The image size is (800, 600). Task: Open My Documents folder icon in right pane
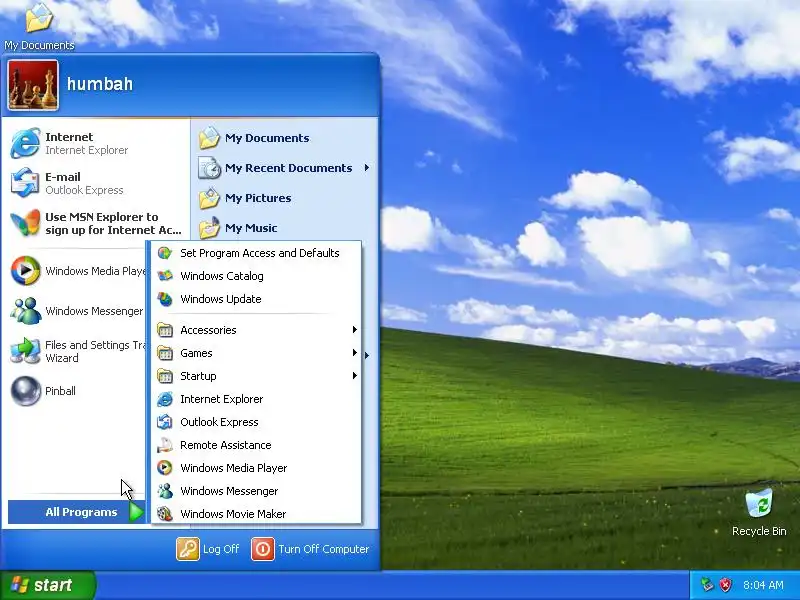[x=209, y=138]
